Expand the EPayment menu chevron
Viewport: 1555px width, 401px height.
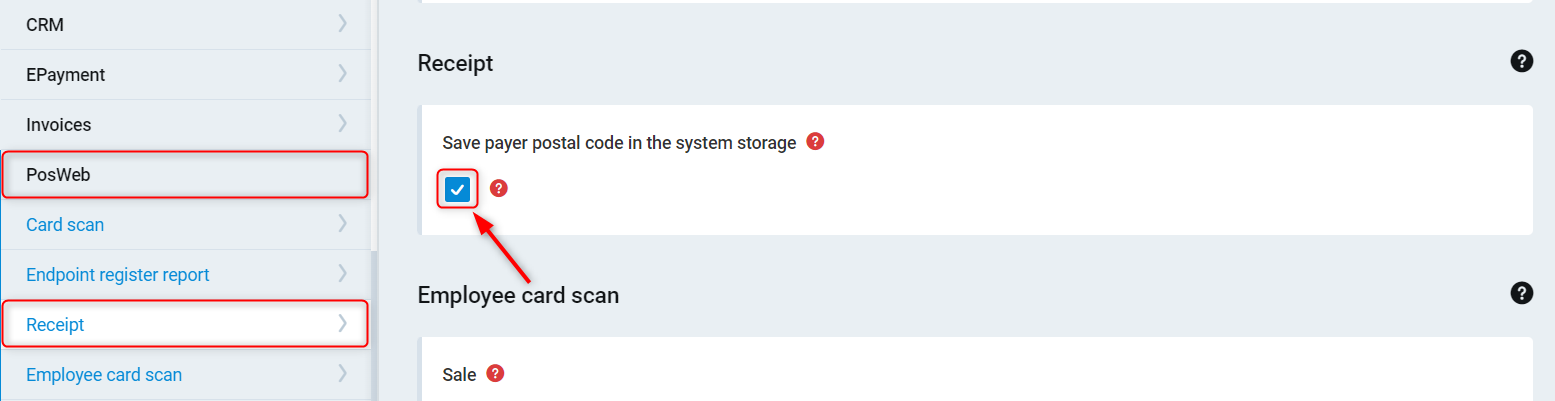coord(343,74)
